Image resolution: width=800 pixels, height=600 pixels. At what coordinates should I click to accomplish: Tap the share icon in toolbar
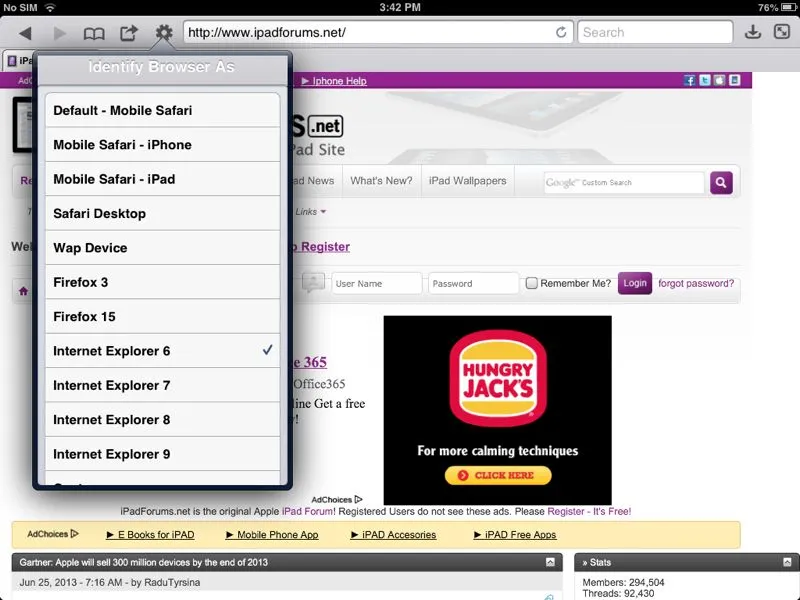(129, 33)
